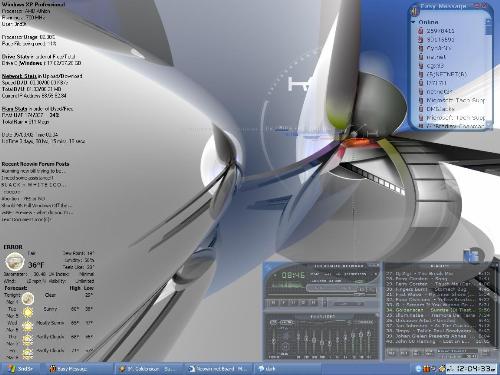Viewport: 500px width, 375px height.
Task: Collapse the Online group in Easy Message
Action: point(414,22)
